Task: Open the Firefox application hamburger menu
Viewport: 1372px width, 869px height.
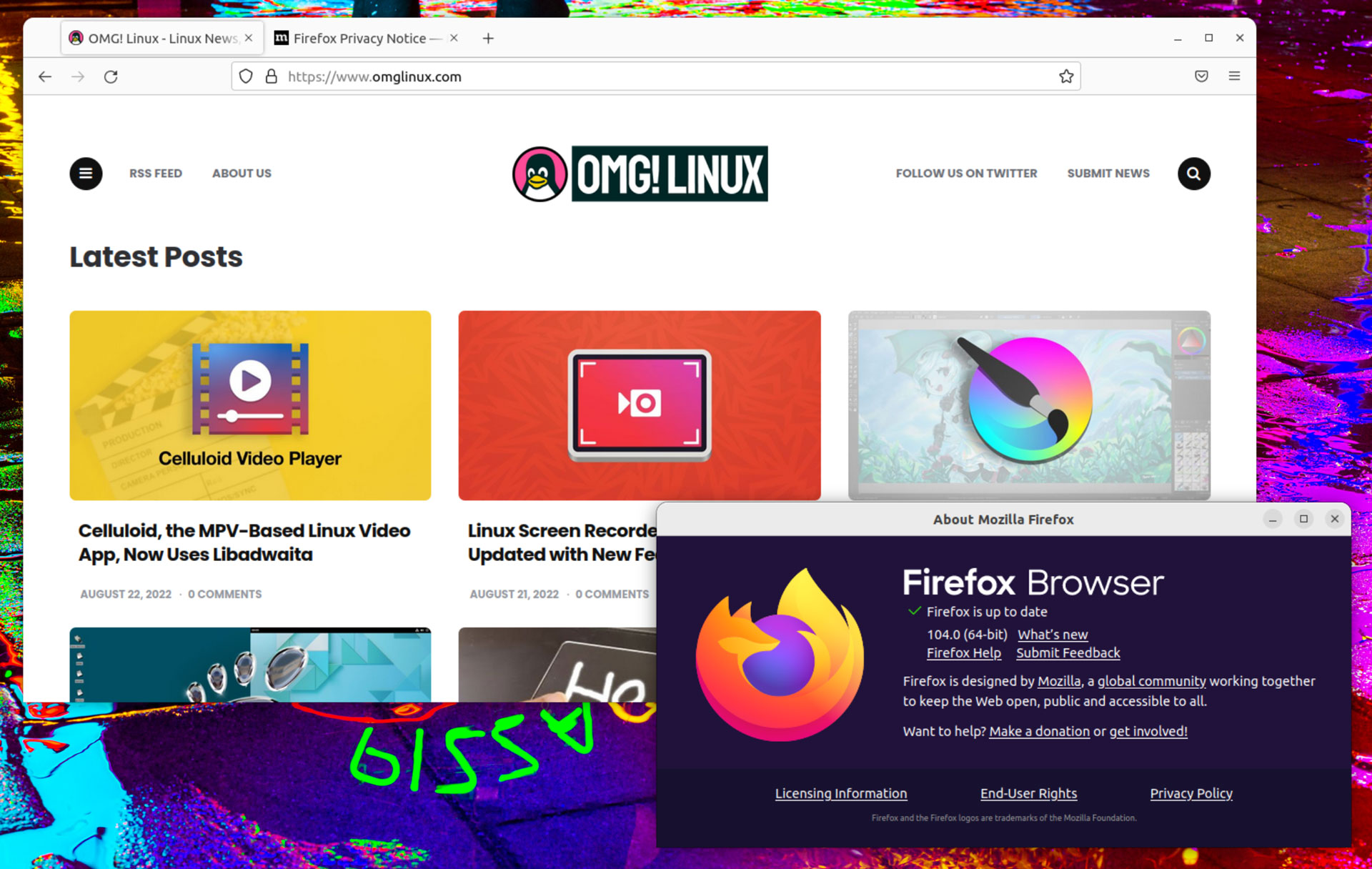Action: (1234, 76)
